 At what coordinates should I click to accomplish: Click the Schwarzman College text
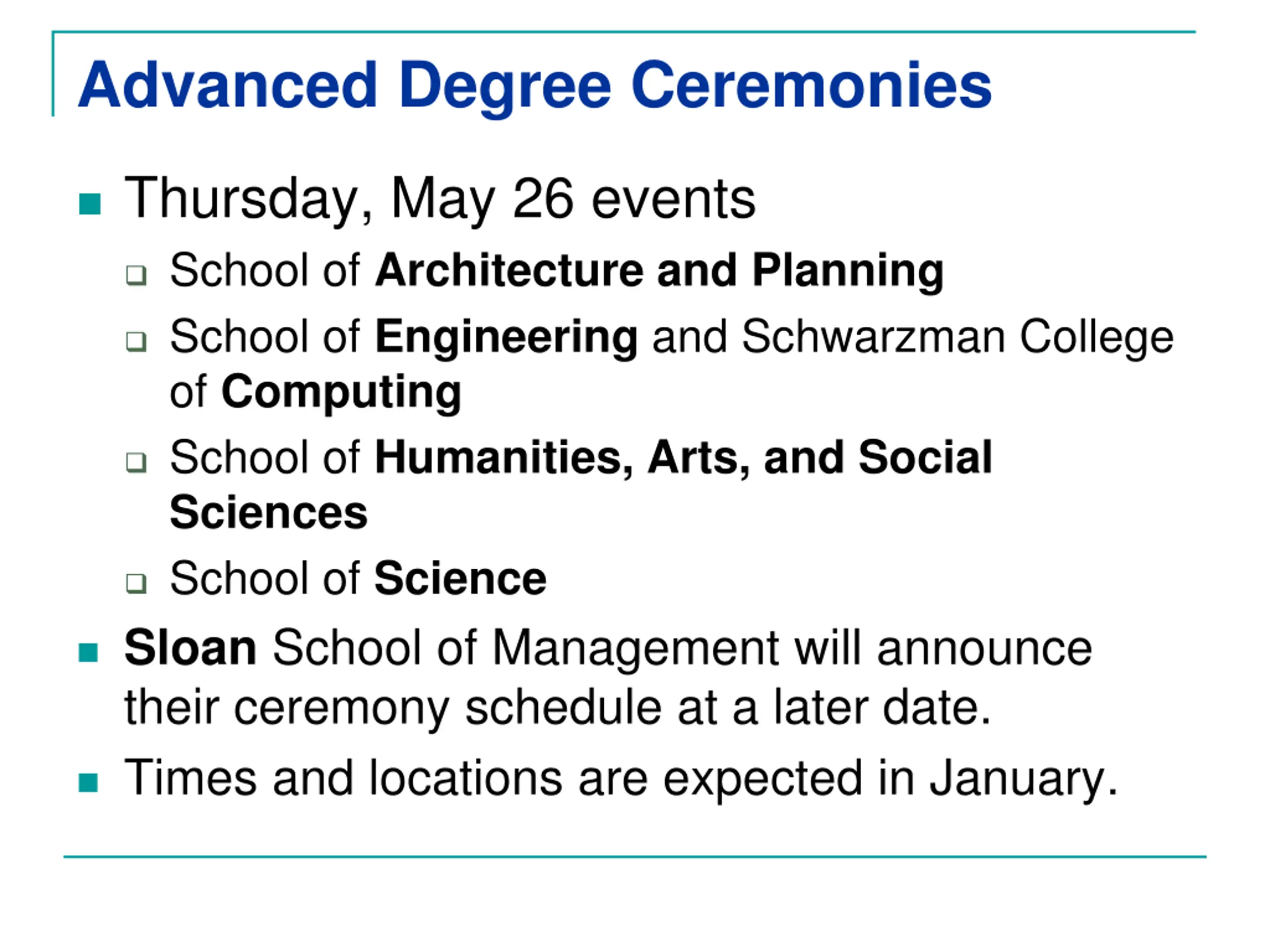click(957, 337)
